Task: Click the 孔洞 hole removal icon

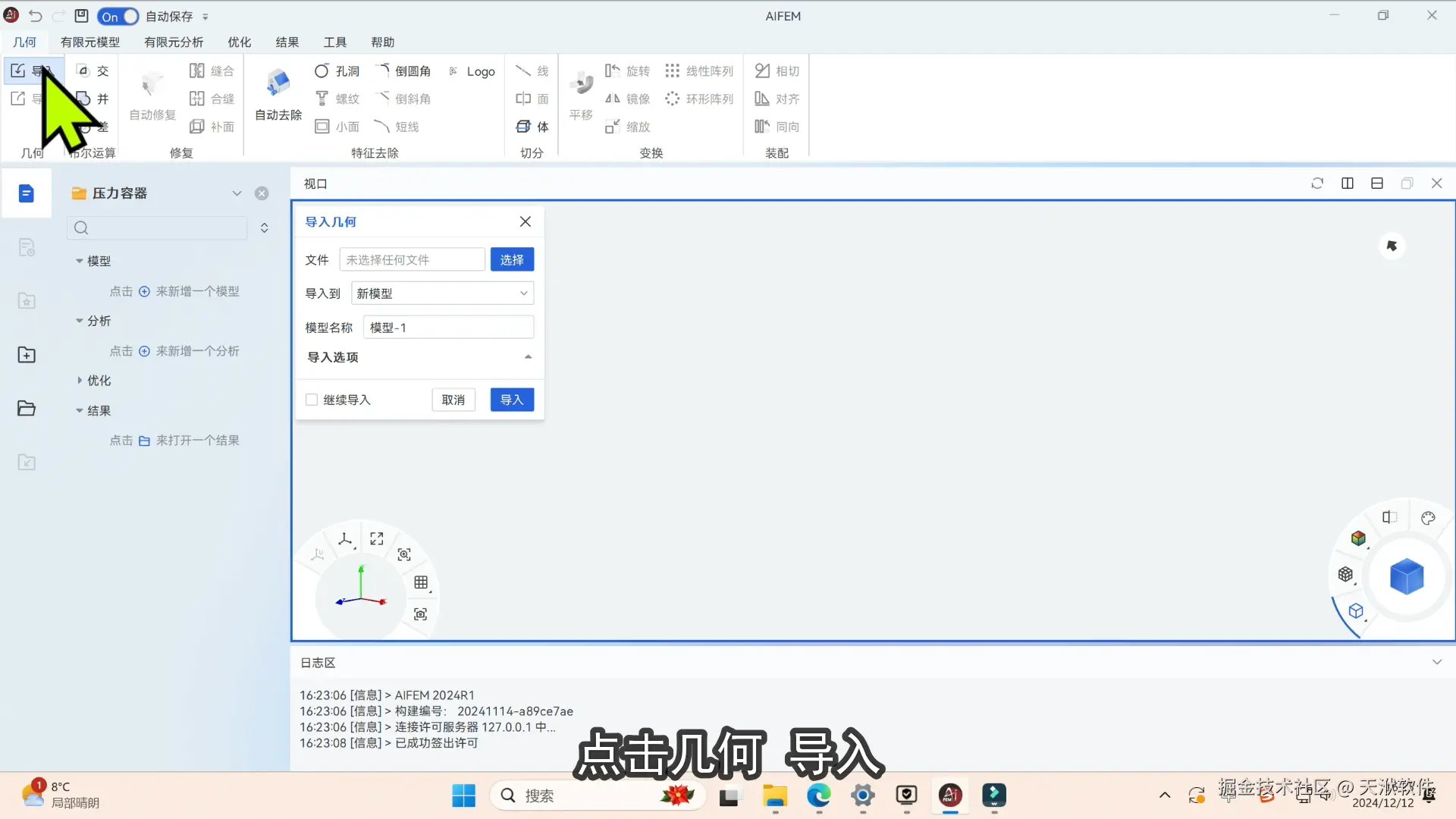Action: 322,71
